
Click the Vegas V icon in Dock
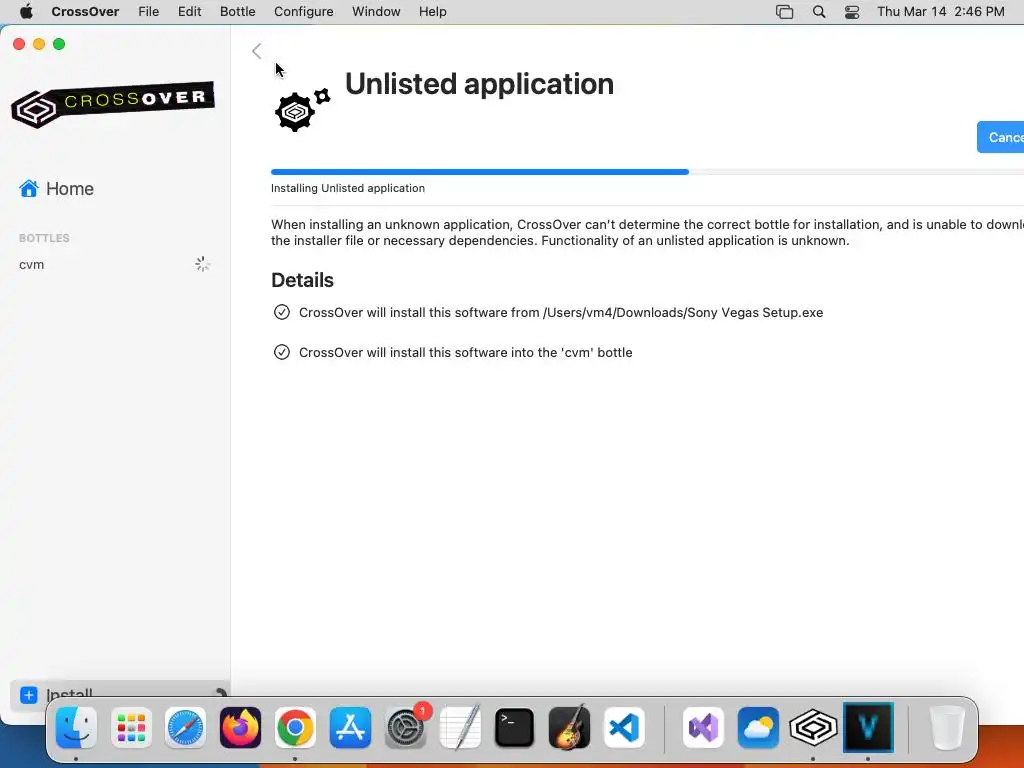coord(868,727)
